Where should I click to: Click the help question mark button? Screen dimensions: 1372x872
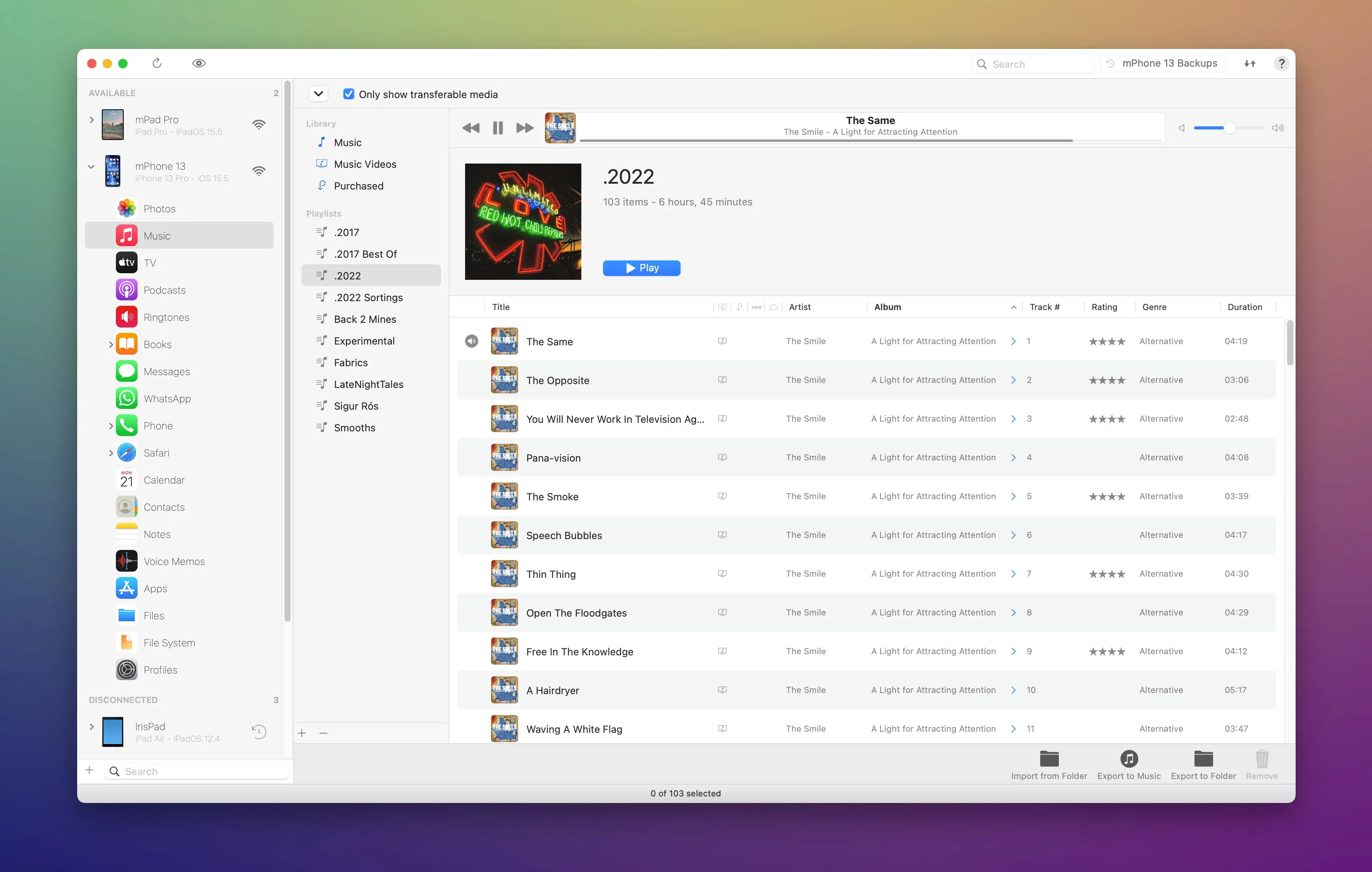click(1281, 64)
